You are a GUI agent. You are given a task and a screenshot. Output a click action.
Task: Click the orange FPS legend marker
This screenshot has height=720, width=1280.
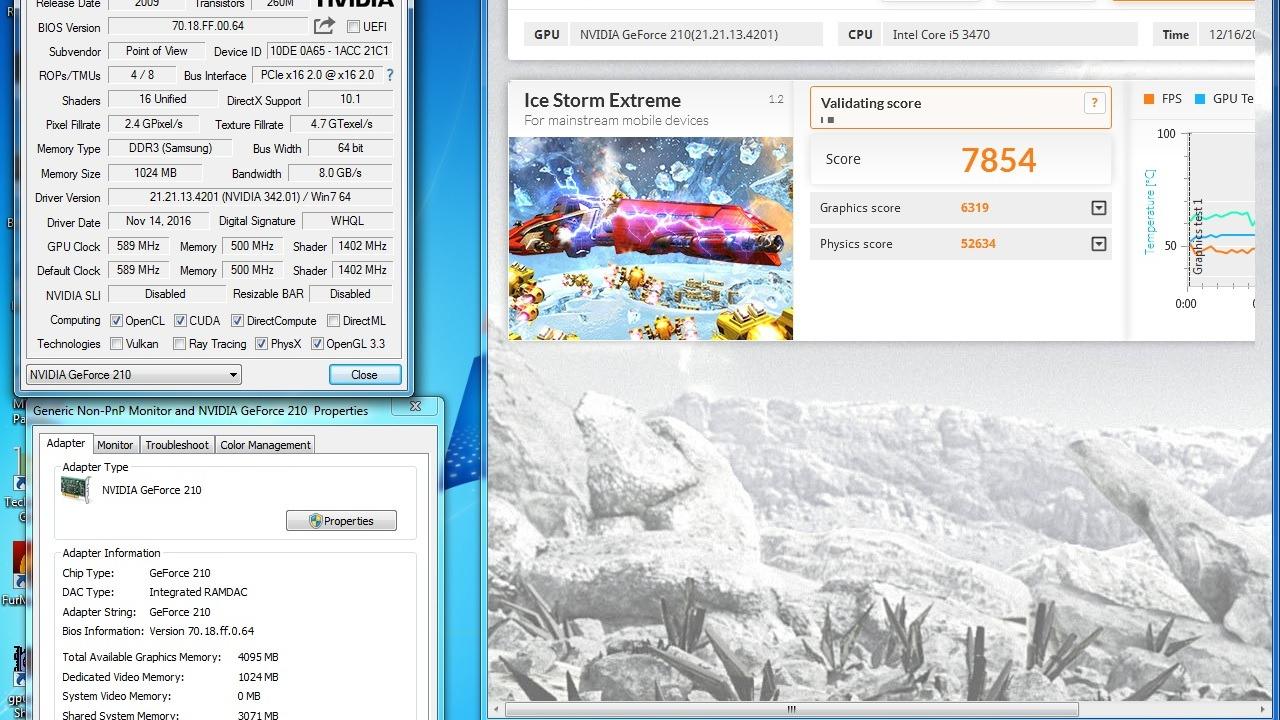tap(1148, 99)
